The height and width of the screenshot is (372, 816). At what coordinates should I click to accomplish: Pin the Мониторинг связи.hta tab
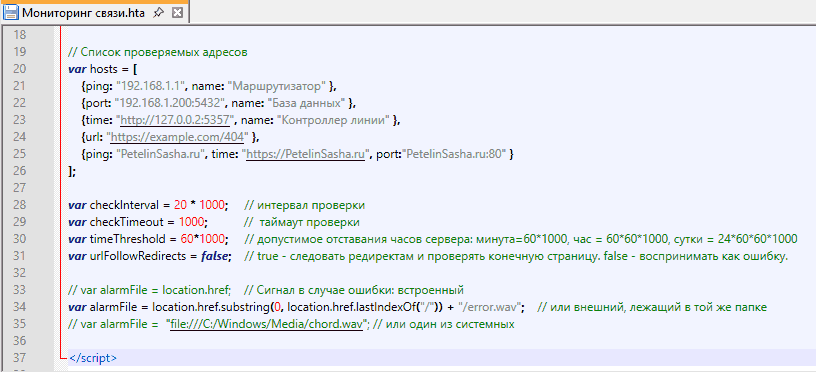(x=159, y=13)
